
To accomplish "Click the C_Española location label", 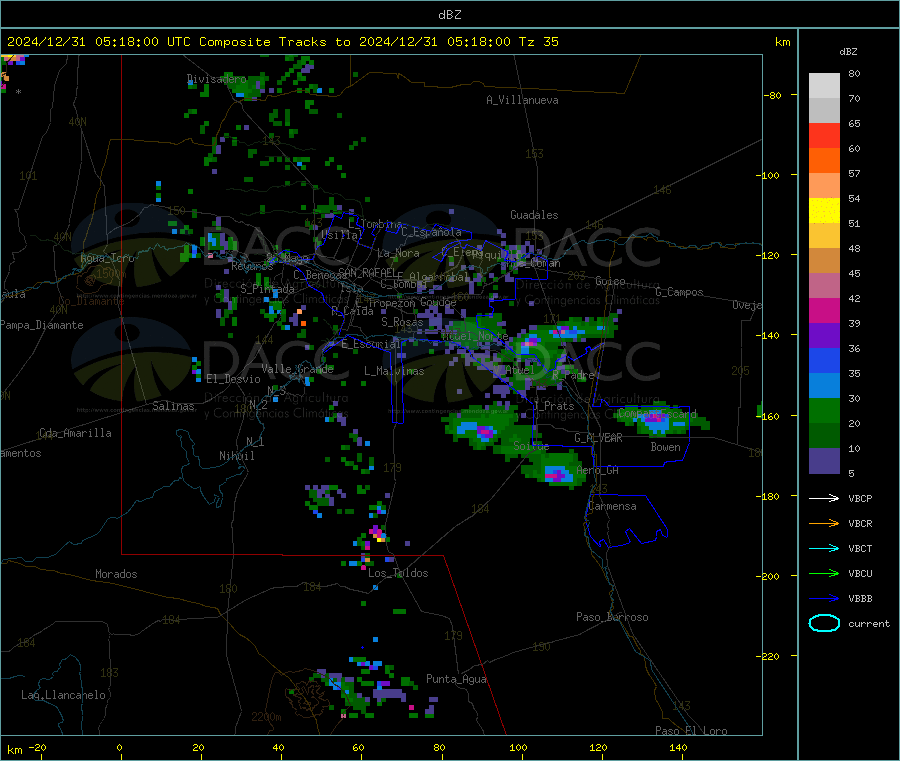I will pos(431,232).
